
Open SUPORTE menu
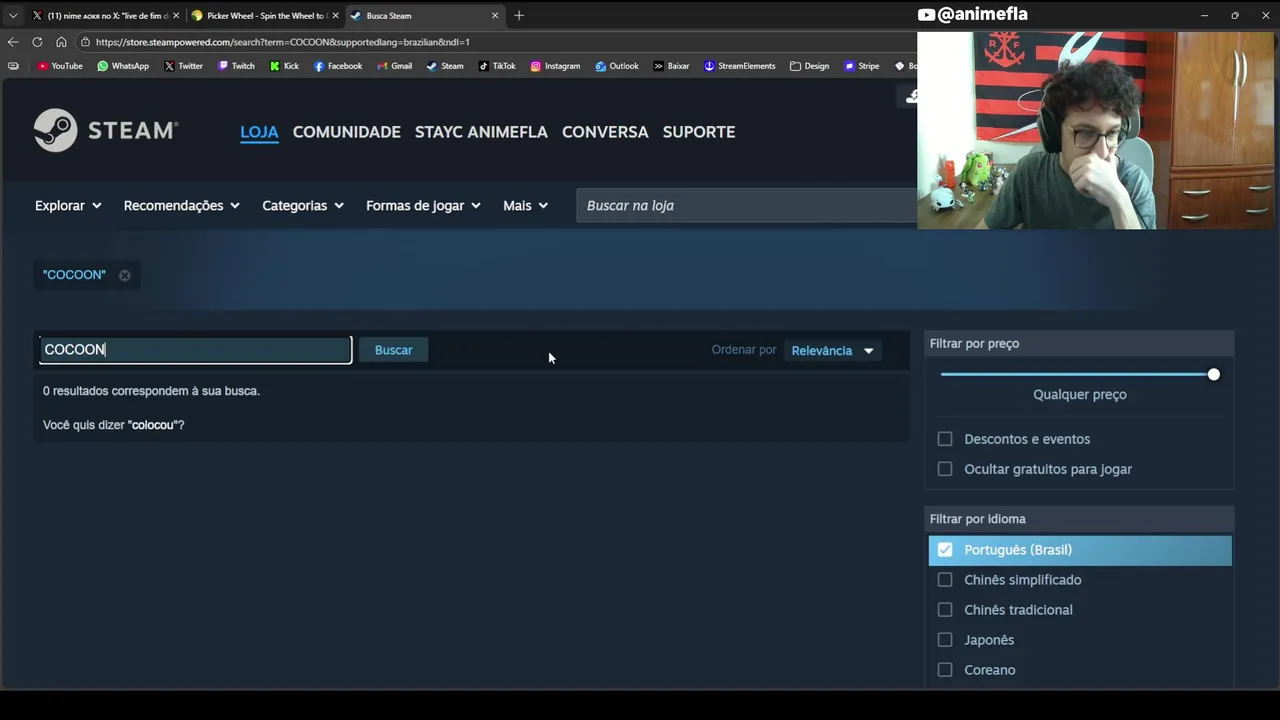[699, 132]
